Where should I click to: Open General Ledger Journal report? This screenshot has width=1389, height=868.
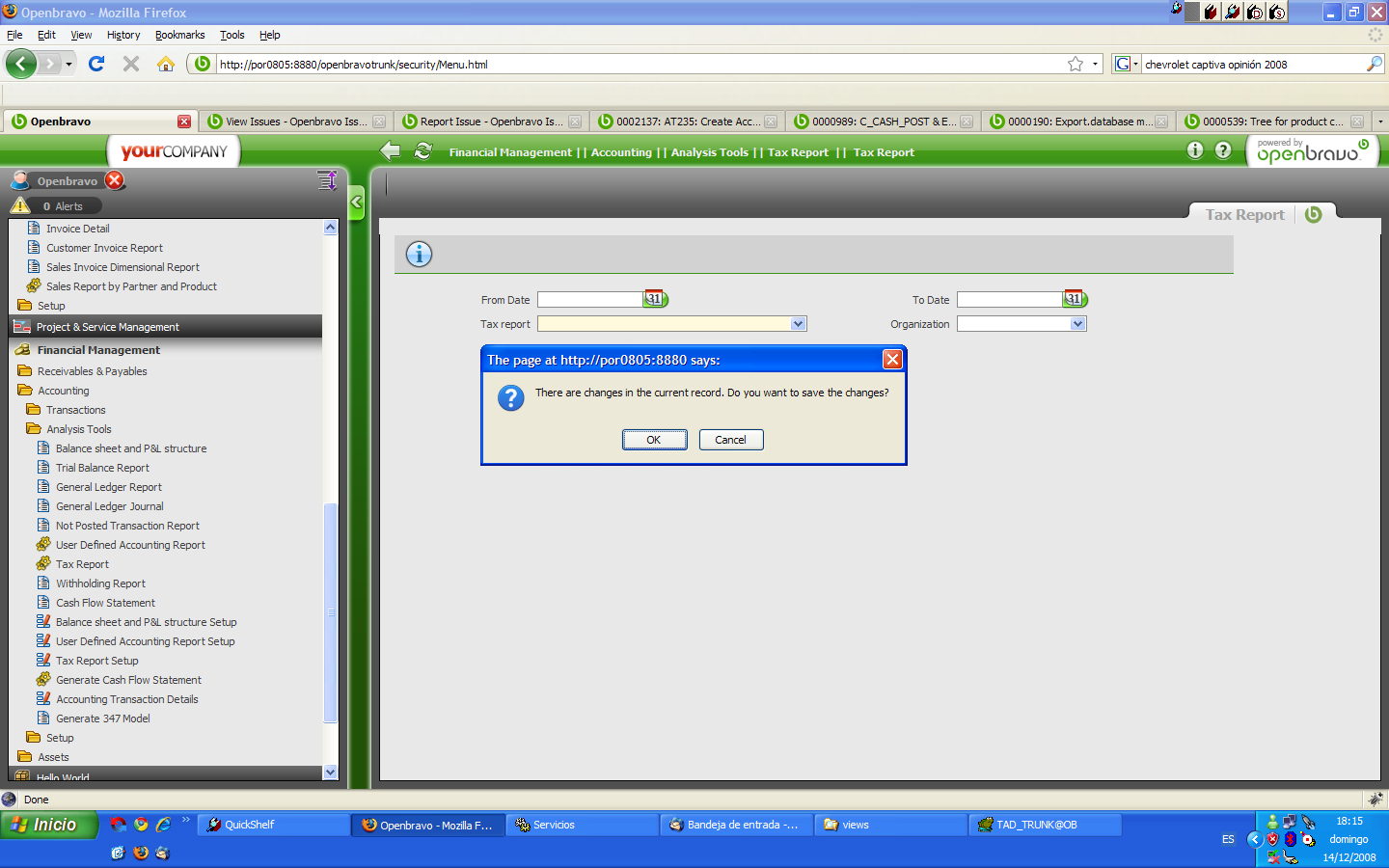[110, 506]
